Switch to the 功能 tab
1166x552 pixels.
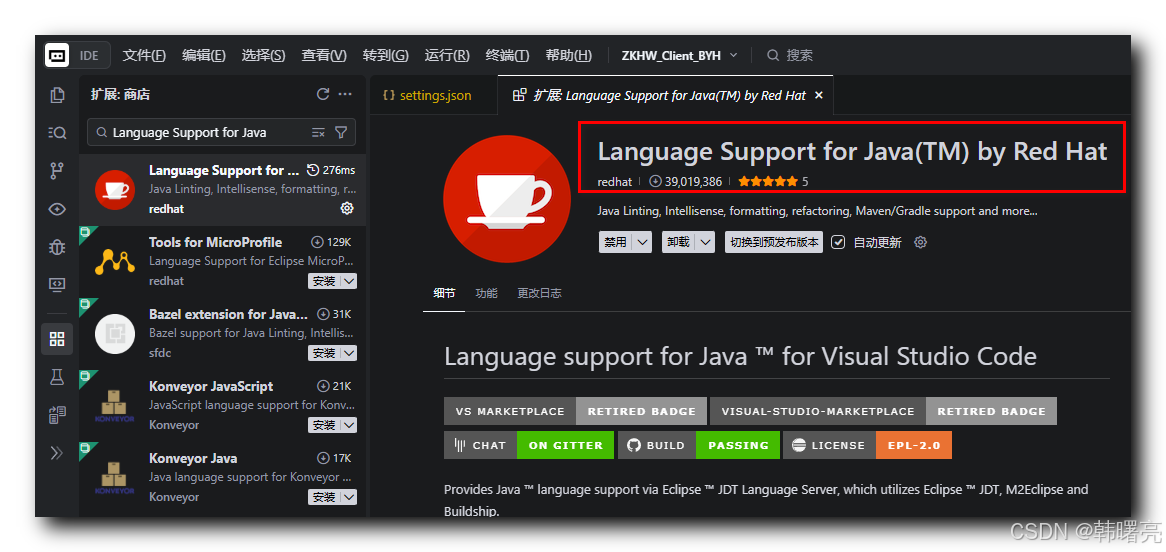(486, 293)
